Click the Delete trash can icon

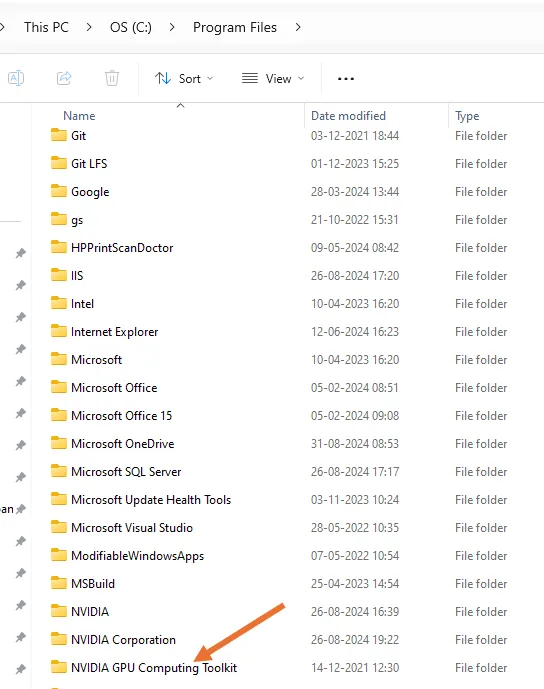point(112,79)
